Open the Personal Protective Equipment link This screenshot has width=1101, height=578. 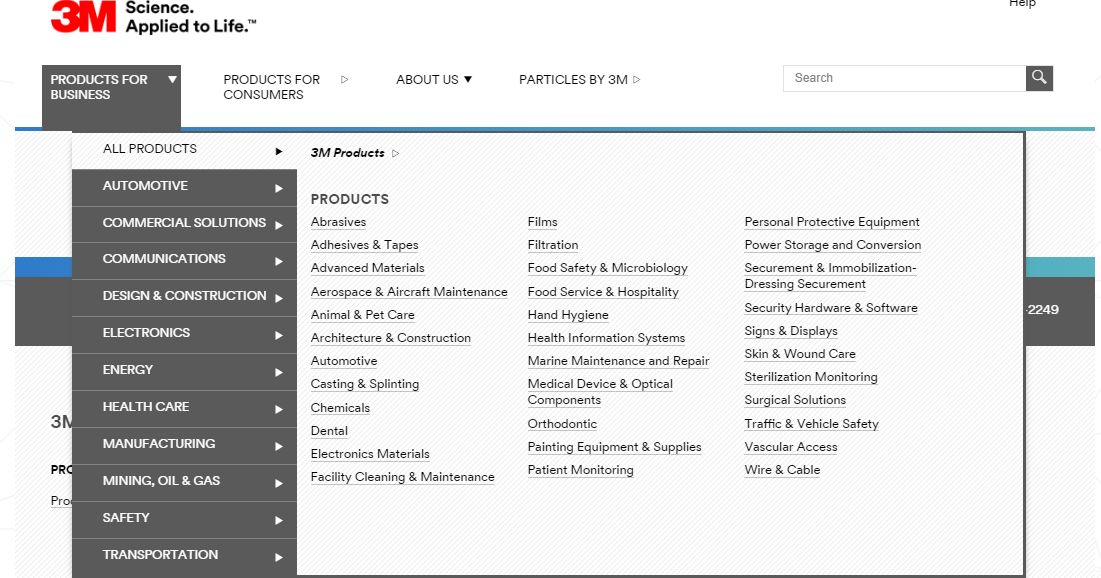click(x=831, y=221)
